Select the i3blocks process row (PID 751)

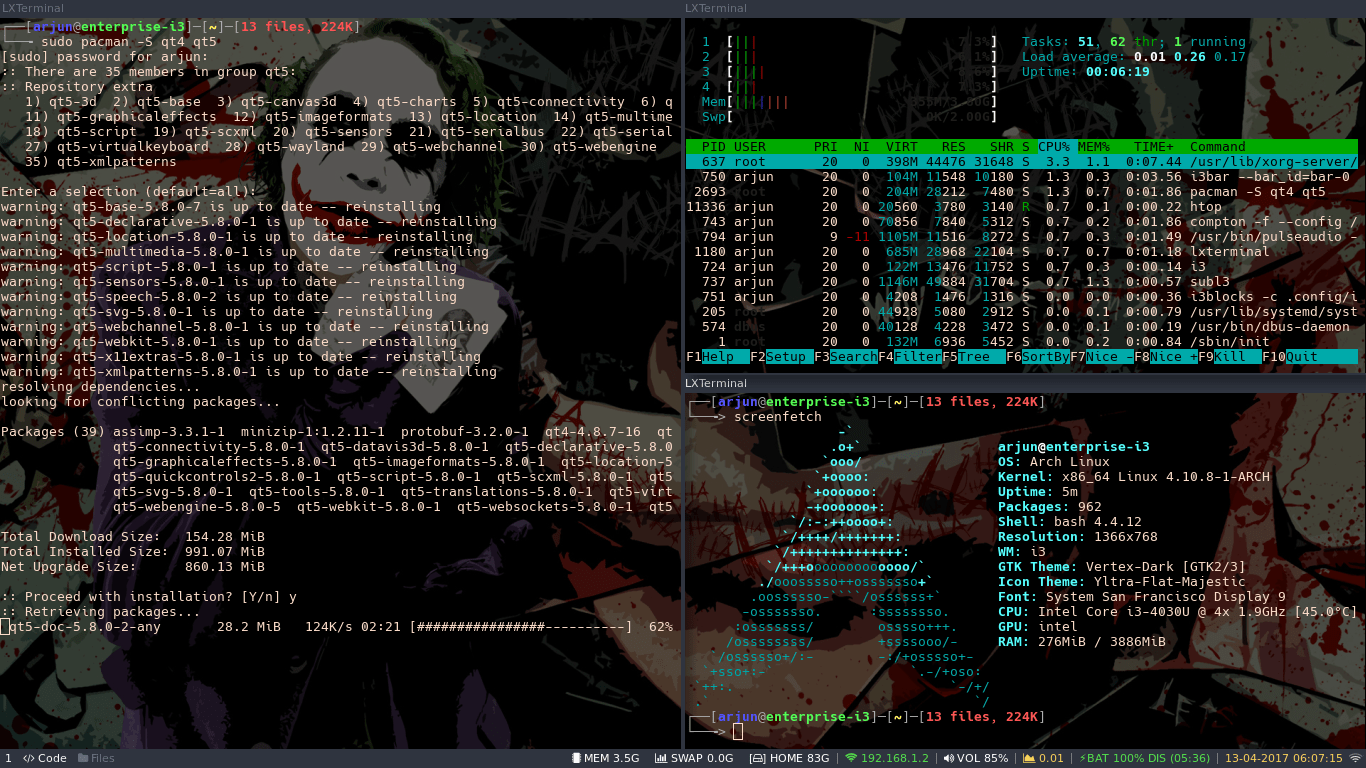[1022, 297]
